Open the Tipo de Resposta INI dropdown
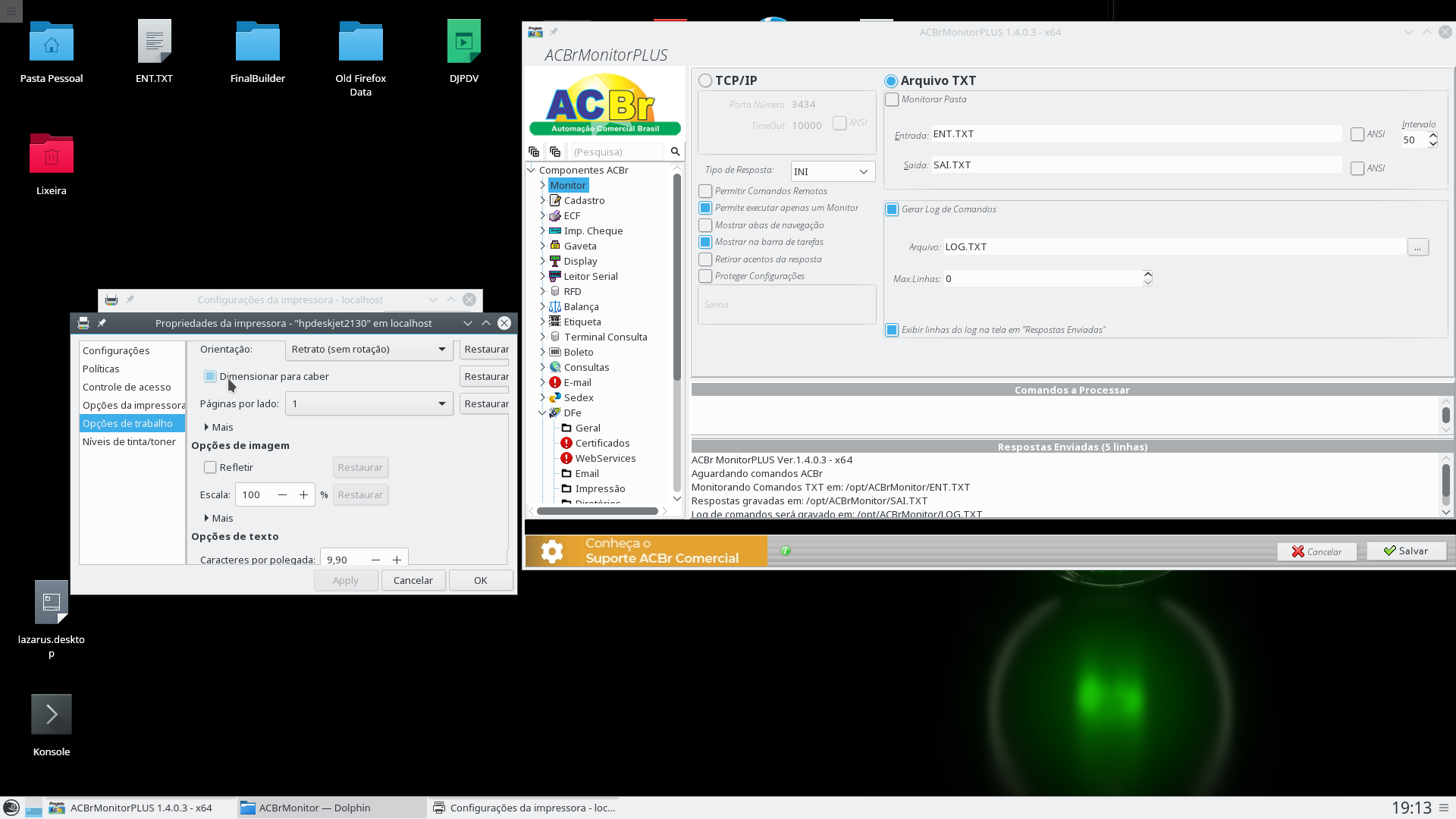The image size is (1456, 819). tap(833, 171)
